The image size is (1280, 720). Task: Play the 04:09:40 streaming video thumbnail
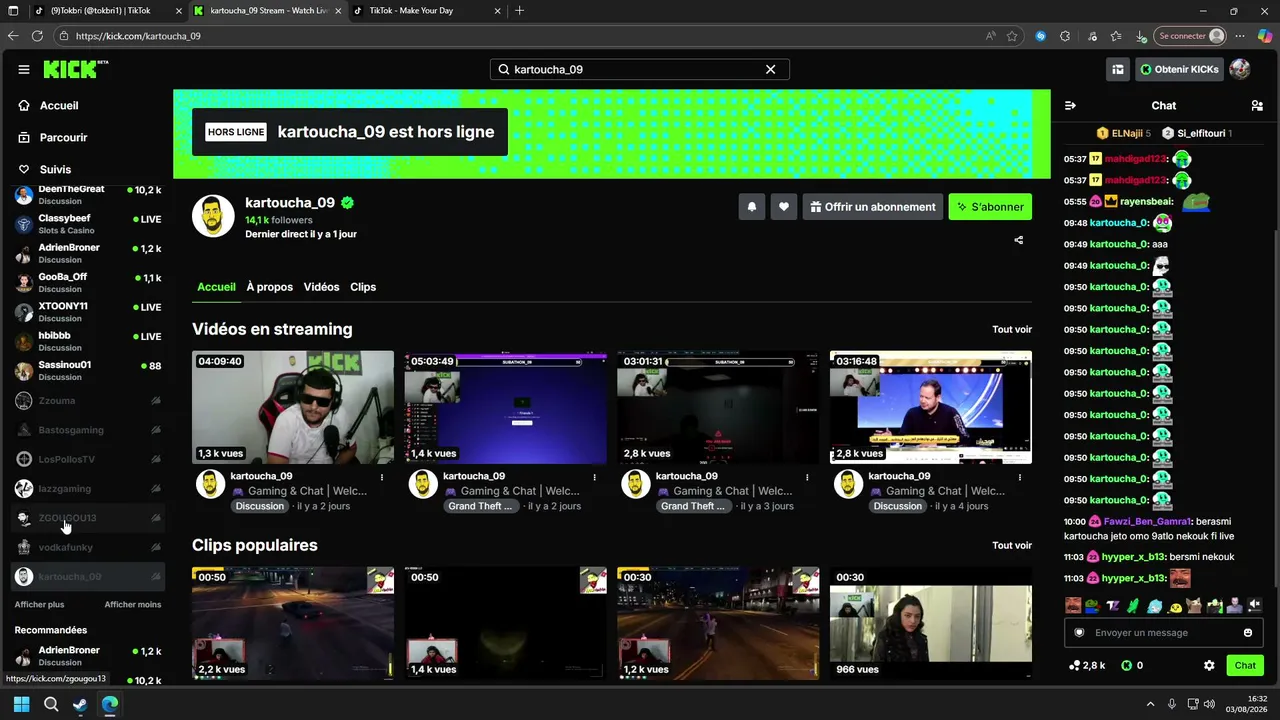click(x=293, y=407)
